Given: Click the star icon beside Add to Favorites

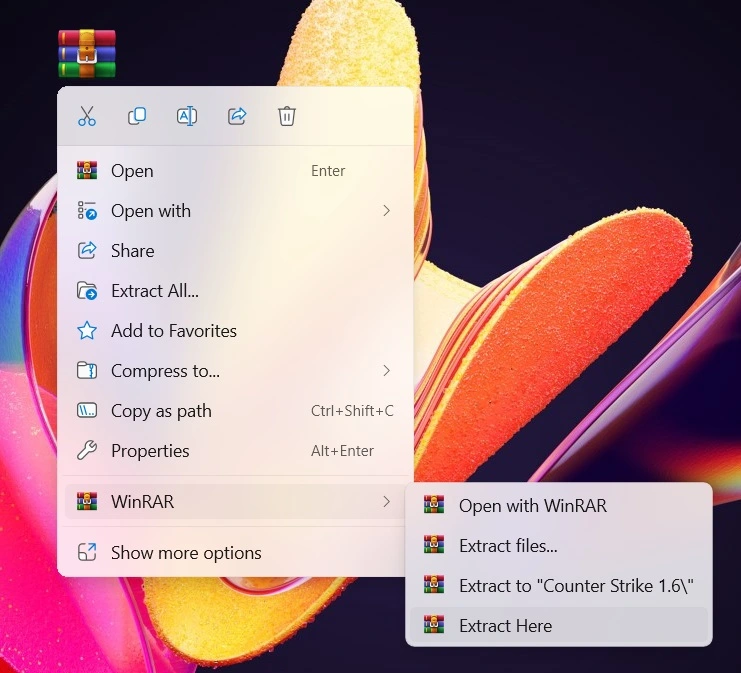Looking at the screenshot, I should coord(87,331).
